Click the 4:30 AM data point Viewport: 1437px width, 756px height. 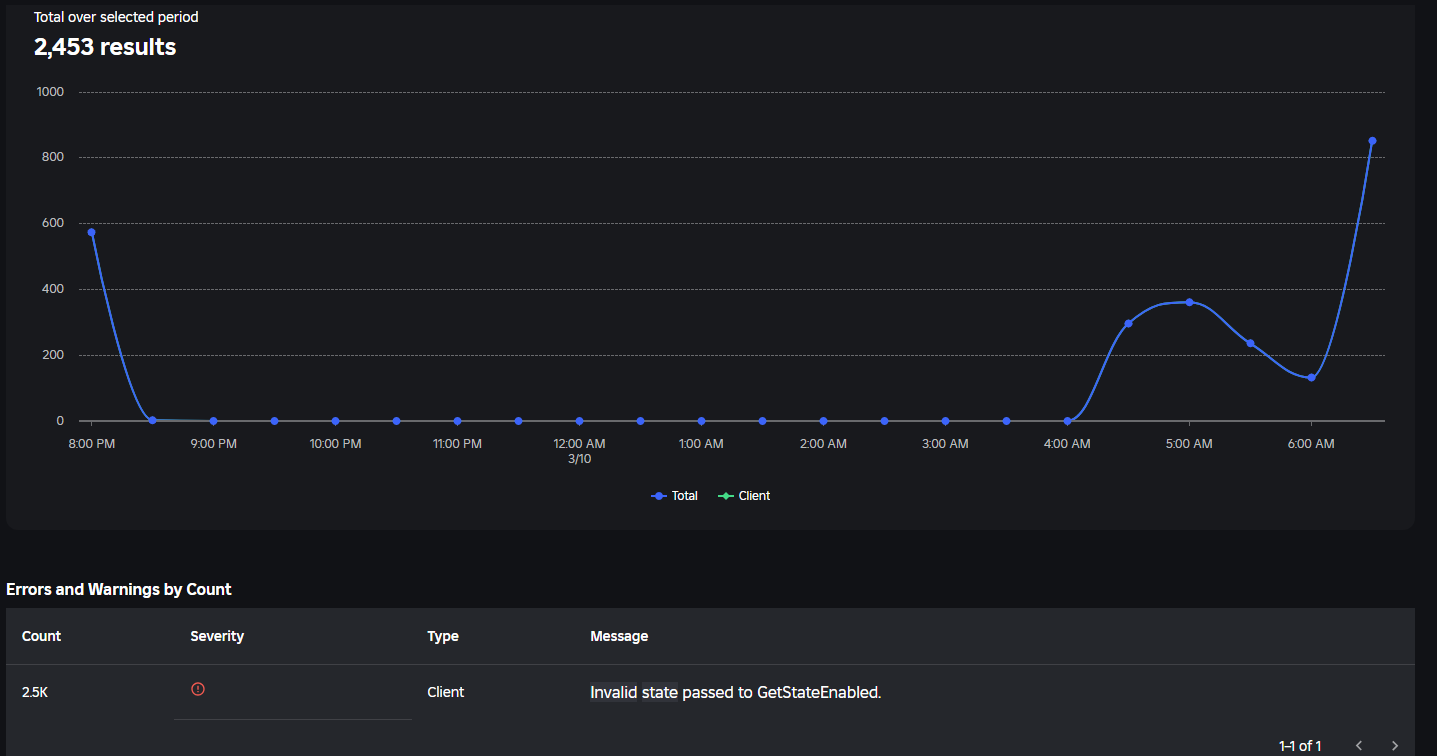pos(1128,323)
